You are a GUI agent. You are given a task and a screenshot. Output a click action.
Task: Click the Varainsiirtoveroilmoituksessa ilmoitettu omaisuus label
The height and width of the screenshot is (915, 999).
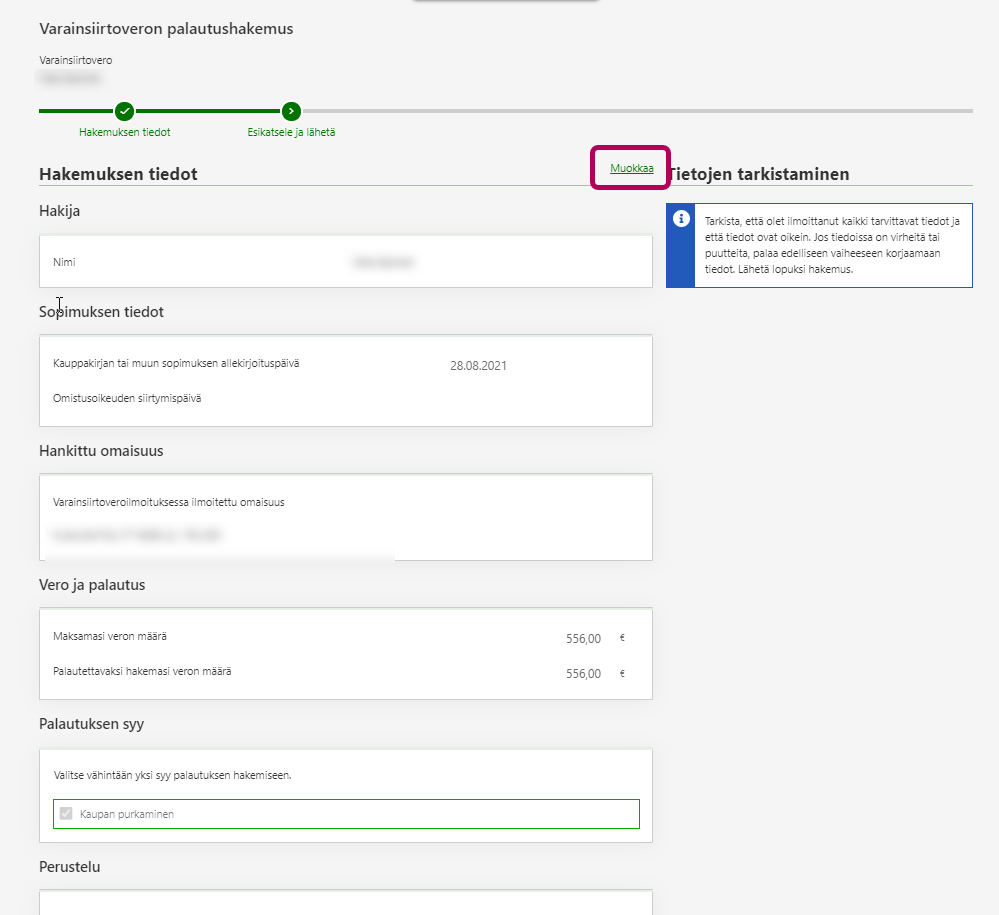click(x=168, y=502)
